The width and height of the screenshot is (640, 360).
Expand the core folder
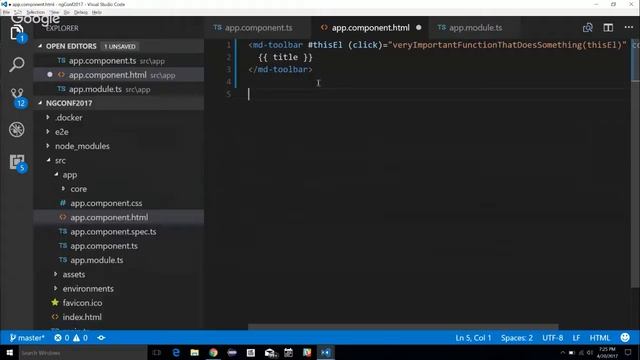pyautogui.click(x=63, y=189)
